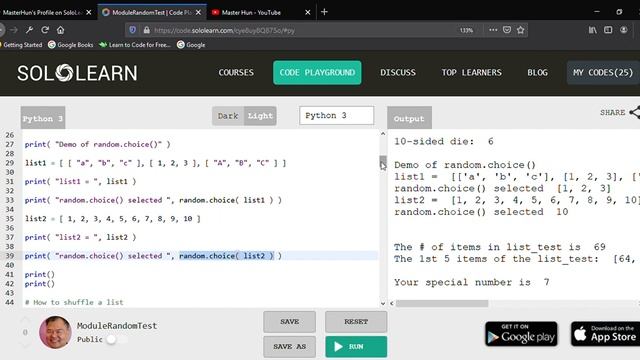View site lock information
Image resolution: width=640 pixels, height=360 pixels.
point(146,30)
